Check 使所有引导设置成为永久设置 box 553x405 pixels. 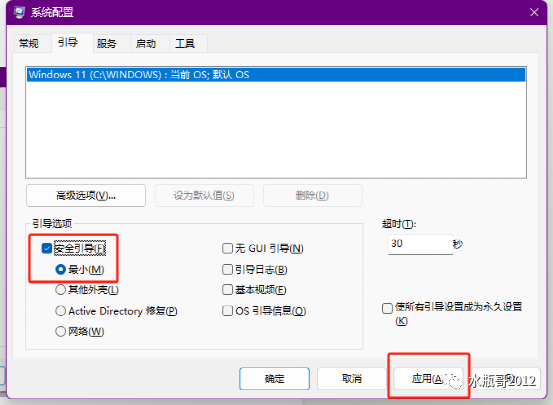387,308
